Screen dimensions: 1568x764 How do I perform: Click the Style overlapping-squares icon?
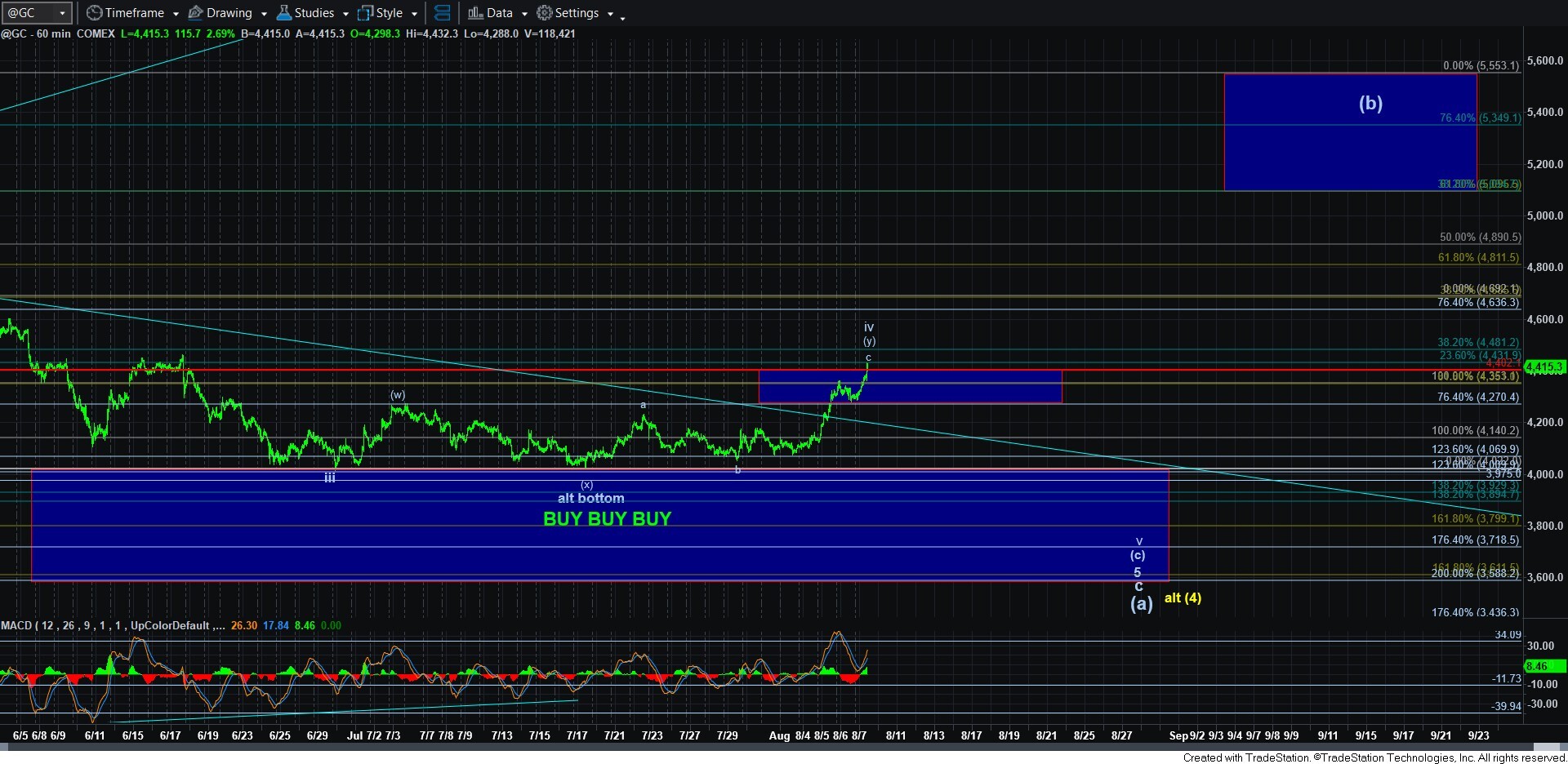(x=365, y=13)
